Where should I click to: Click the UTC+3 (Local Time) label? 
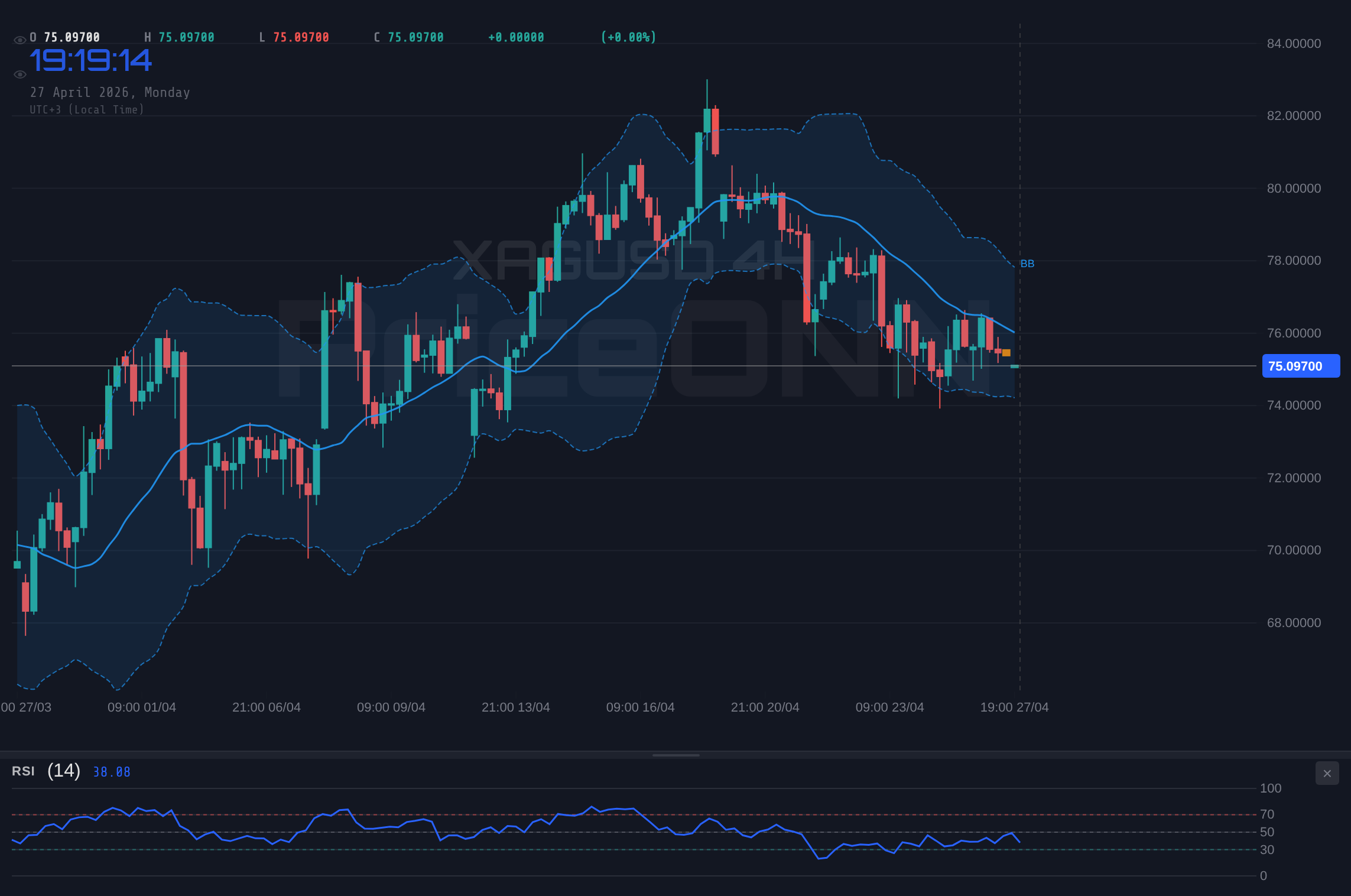click(x=87, y=109)
